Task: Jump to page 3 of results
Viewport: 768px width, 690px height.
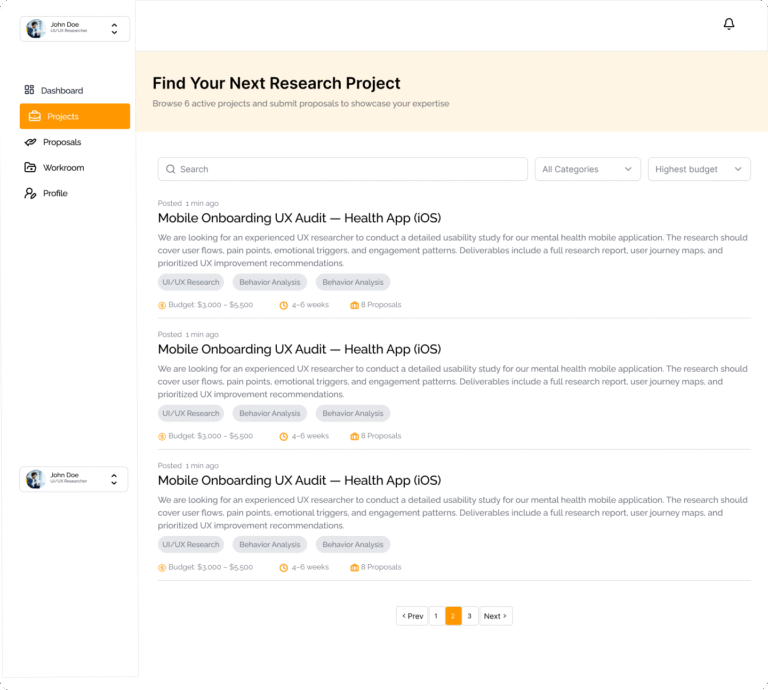Action: tap(469, 616)
